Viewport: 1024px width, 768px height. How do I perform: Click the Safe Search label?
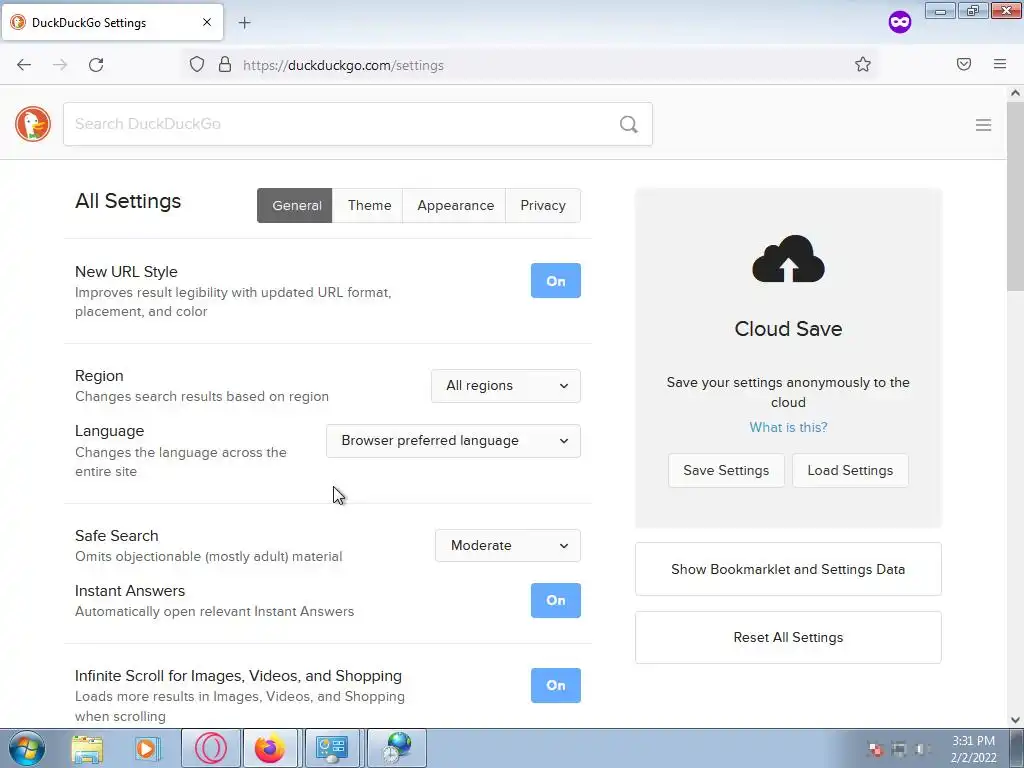pos(117,536)
